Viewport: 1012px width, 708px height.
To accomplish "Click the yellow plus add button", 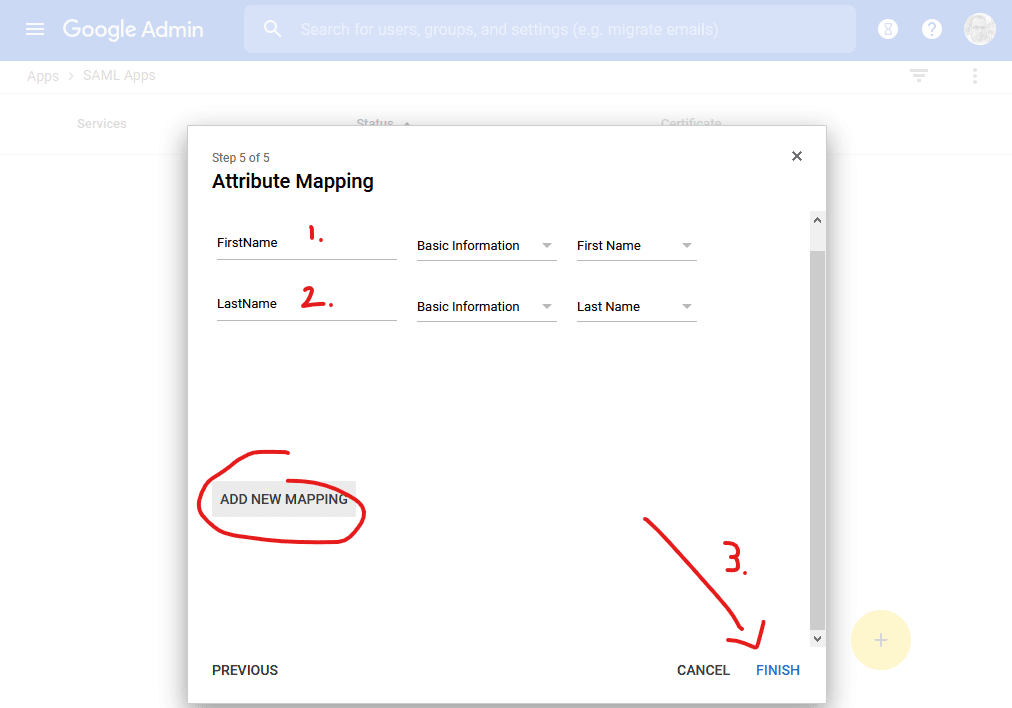I will 880,640.
